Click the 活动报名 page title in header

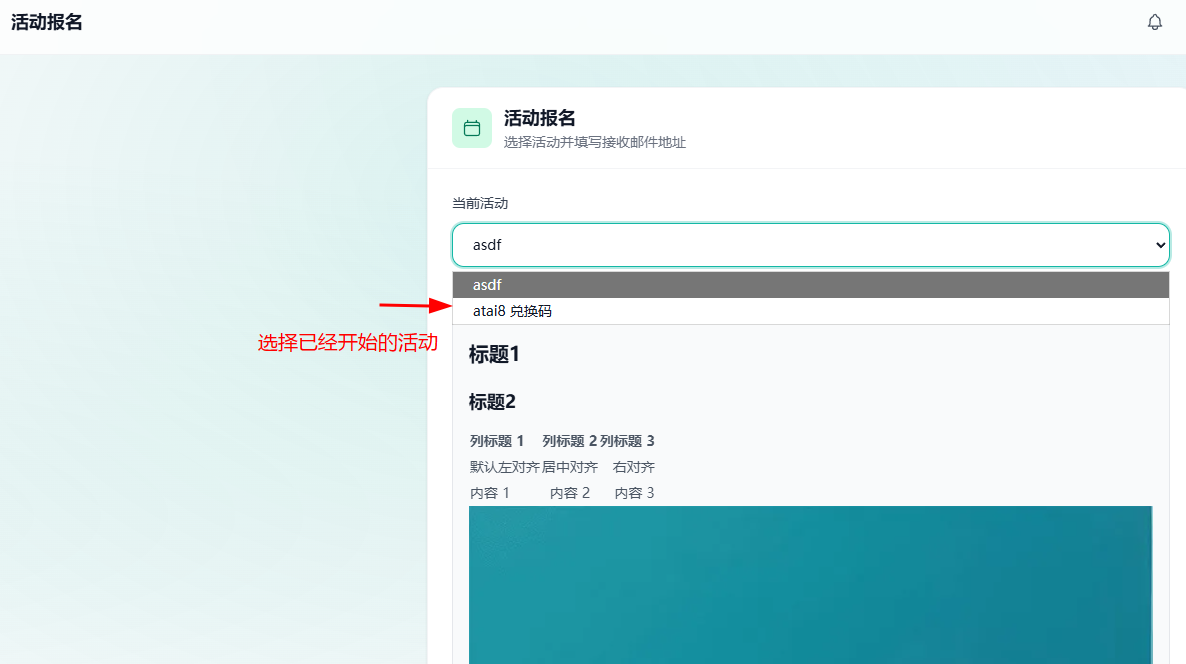(47, 23)
